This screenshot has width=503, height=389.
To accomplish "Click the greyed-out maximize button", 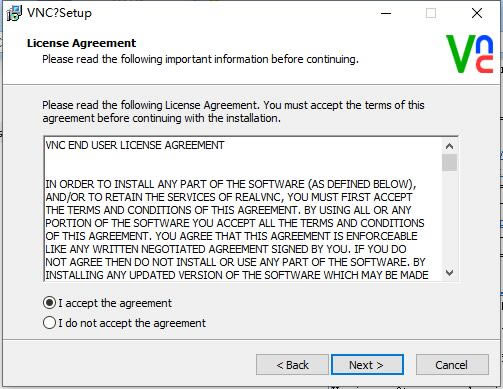I will tap(431, 13).
